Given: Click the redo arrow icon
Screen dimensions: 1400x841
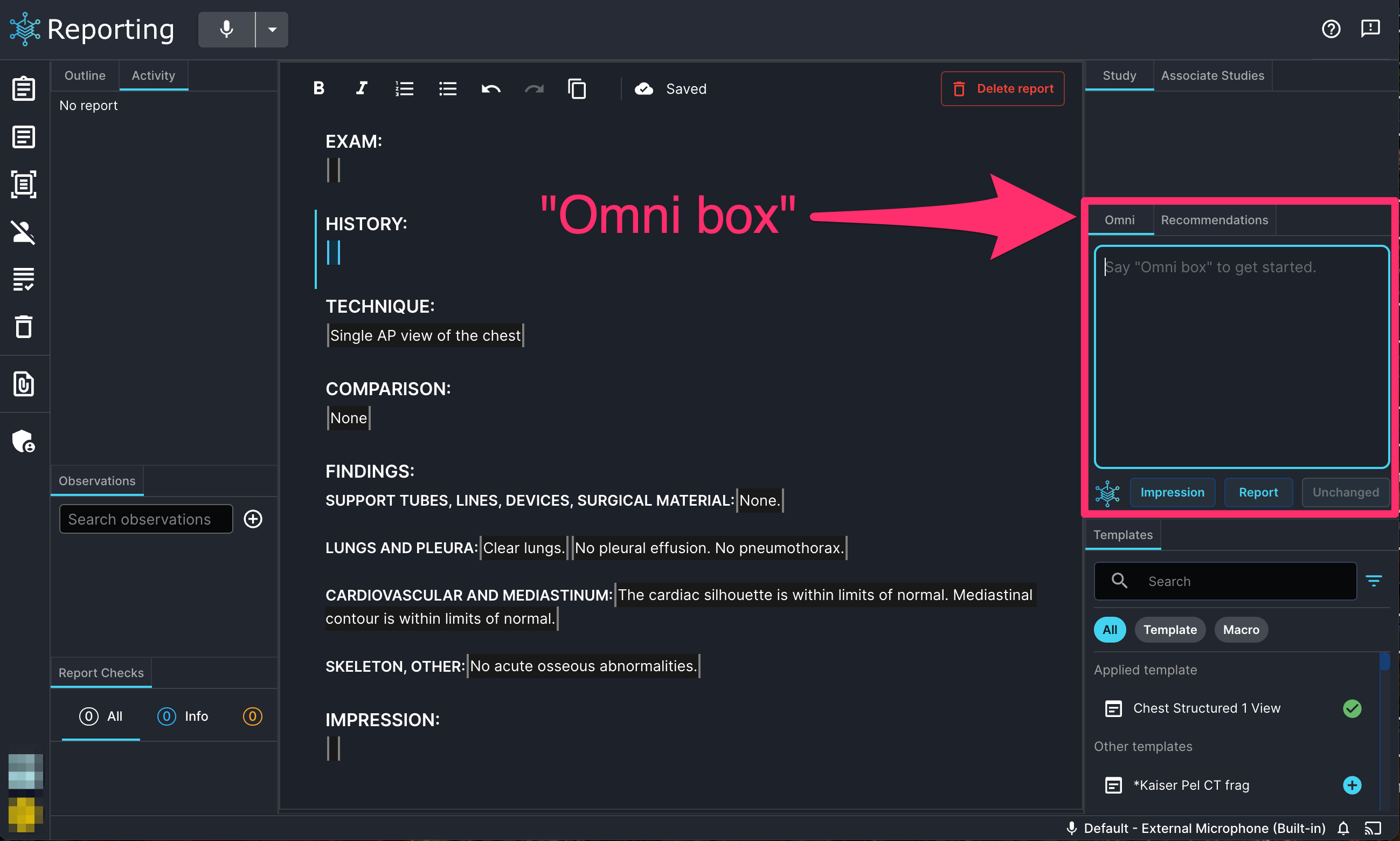Looking at the screenshot, I should (x=534, y=88).
